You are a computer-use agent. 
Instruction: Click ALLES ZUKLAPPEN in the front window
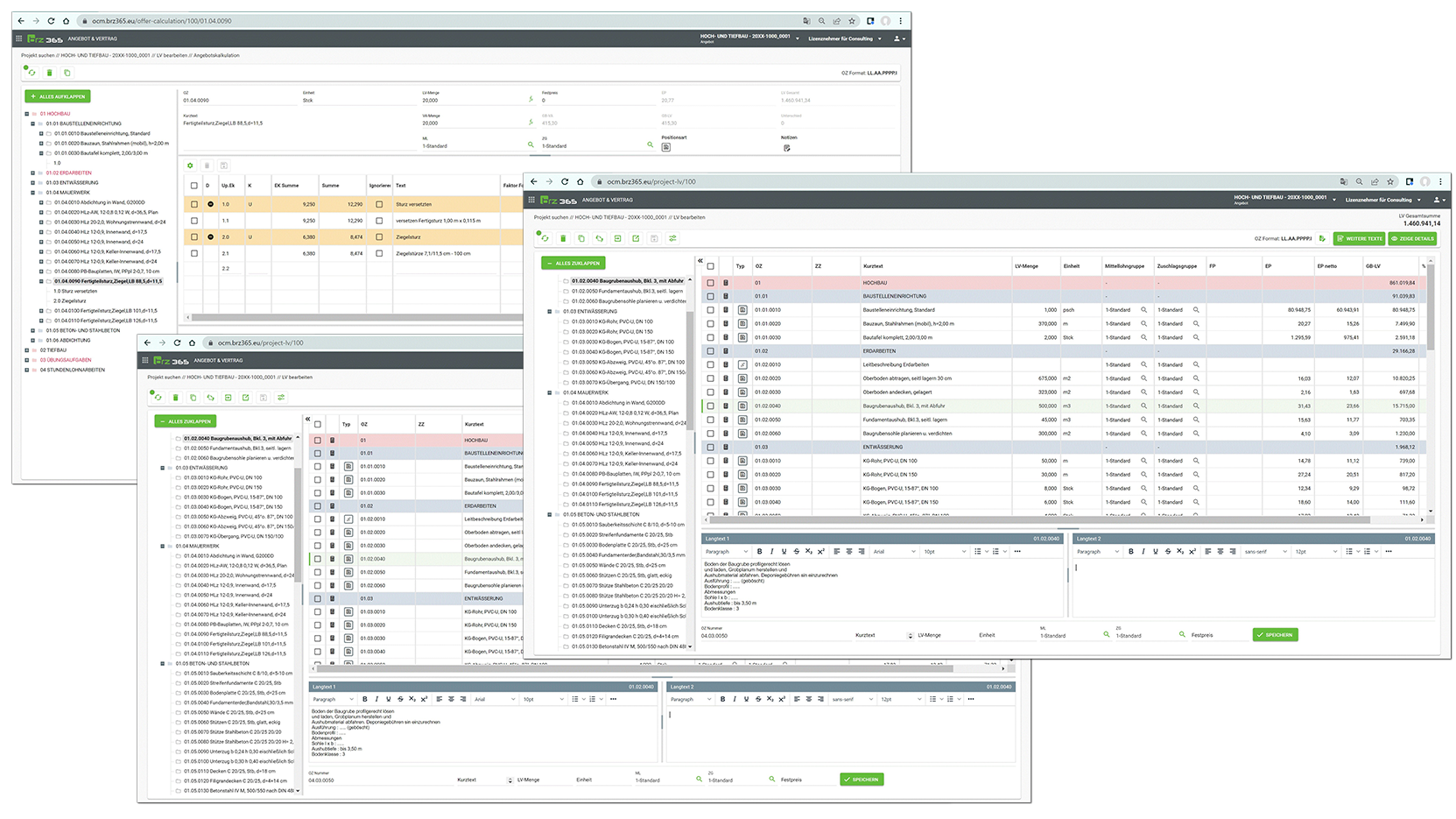(x=573, y=263)
